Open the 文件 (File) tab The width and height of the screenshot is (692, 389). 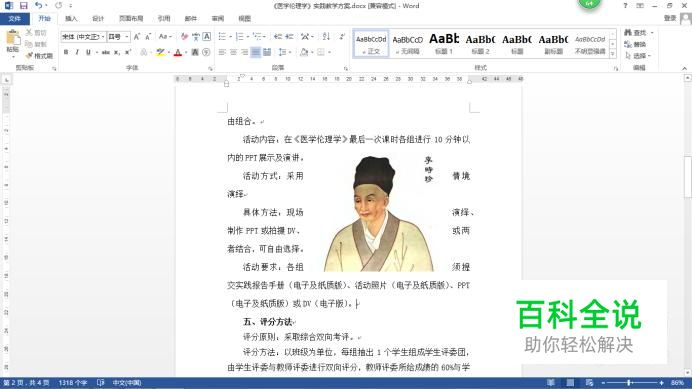point(15,19)
